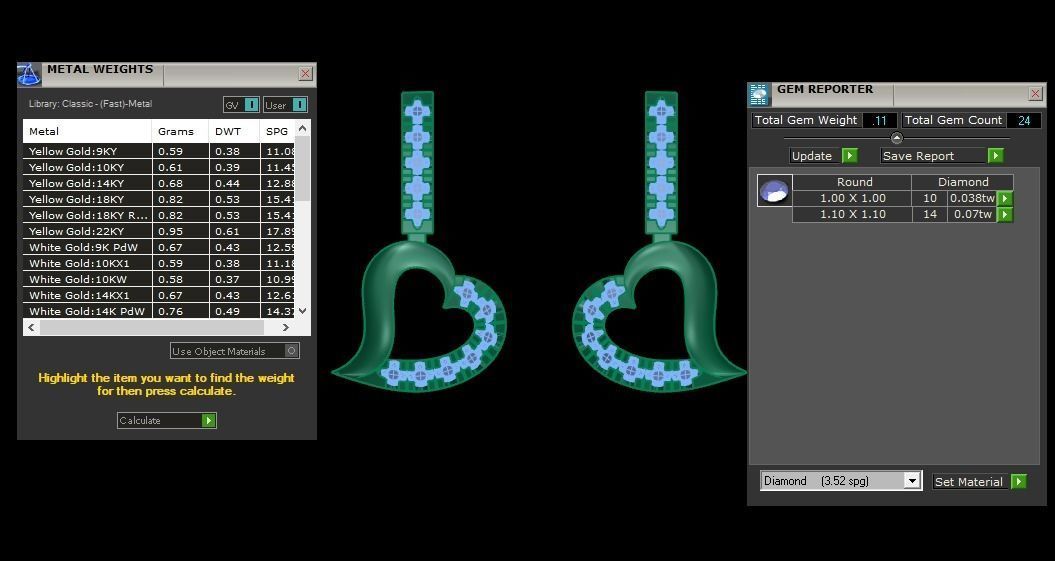
Task: Click green arrow for 0.07tw row
Action: (1005, 215)
